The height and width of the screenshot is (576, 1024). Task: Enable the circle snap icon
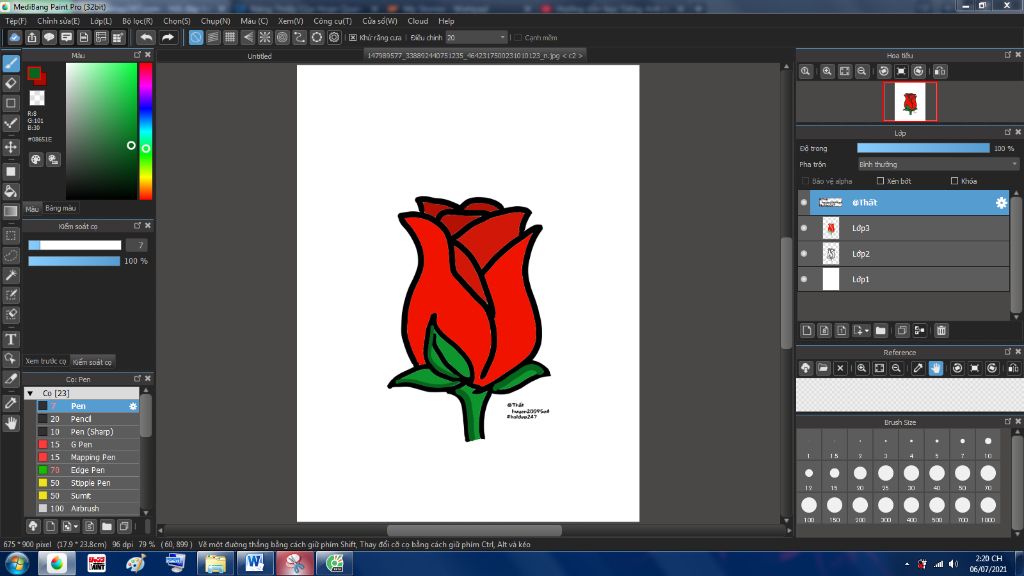282,37
